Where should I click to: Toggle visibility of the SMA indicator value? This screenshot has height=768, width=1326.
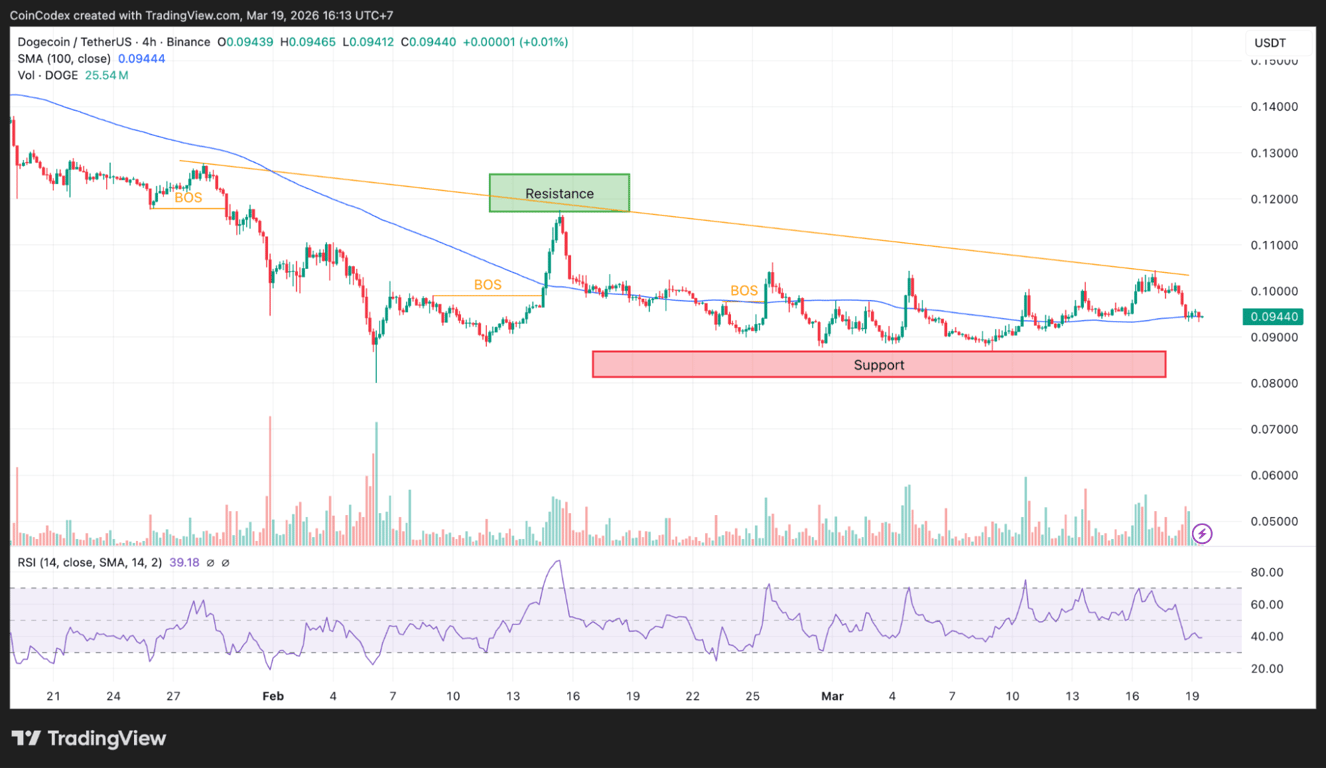140,58
